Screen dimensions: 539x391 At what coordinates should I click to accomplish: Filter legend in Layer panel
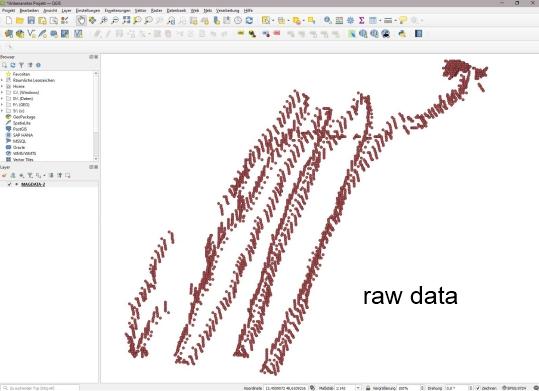pos(30,175)
